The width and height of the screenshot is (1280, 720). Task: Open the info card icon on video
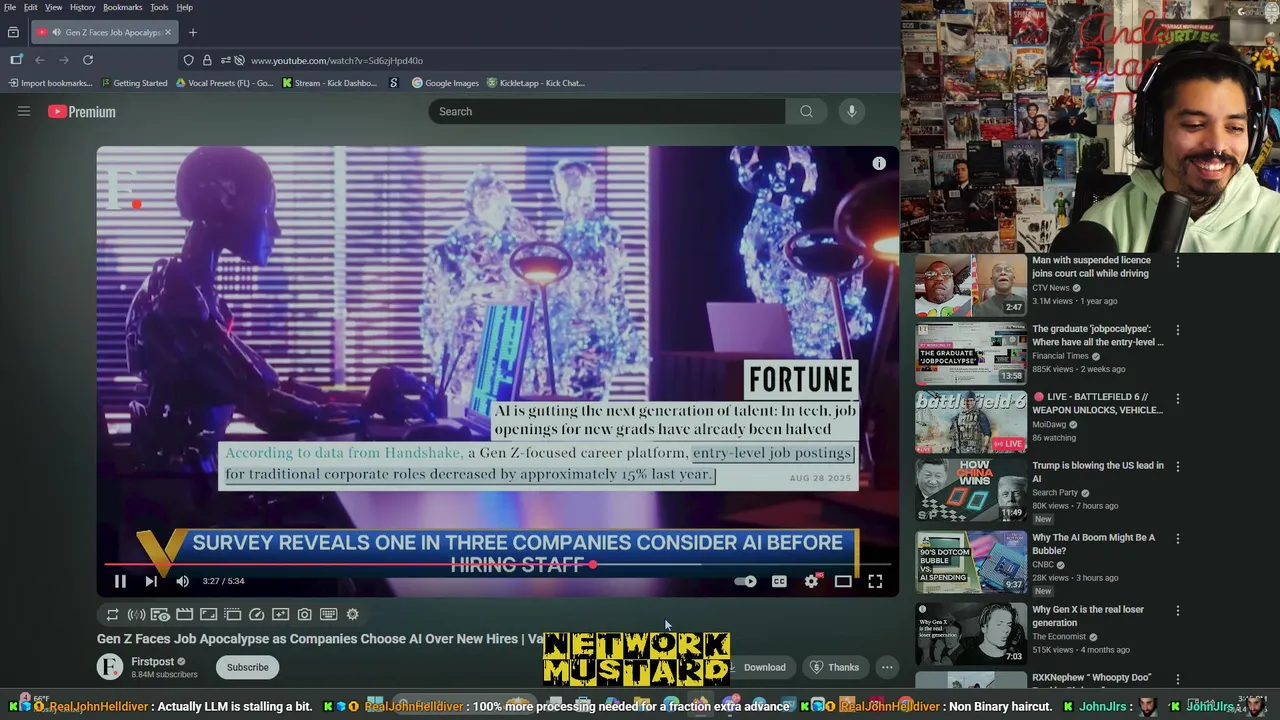click(x=879, y=164)
